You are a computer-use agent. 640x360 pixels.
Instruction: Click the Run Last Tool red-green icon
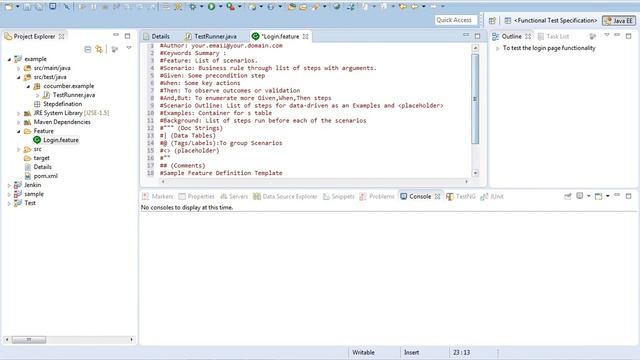(230, 7)
